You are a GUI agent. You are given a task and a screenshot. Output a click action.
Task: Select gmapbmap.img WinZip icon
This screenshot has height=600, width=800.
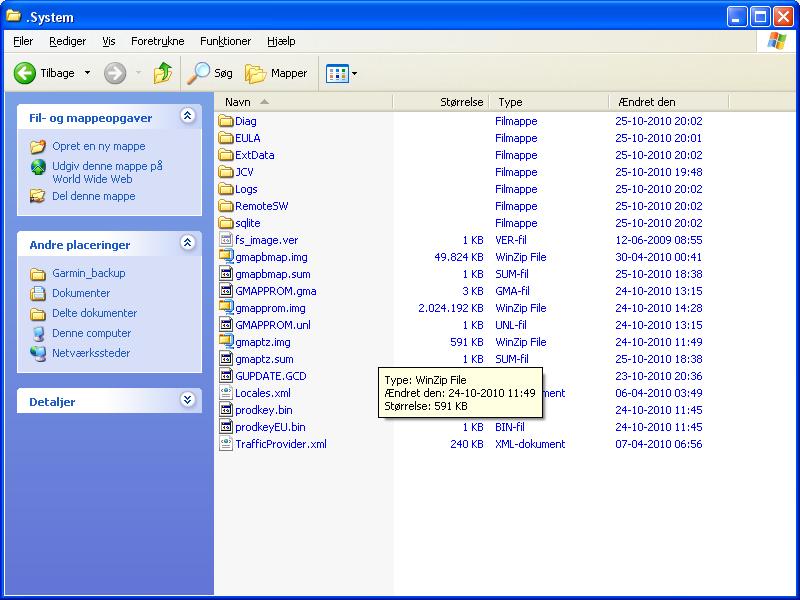[226, 256]
